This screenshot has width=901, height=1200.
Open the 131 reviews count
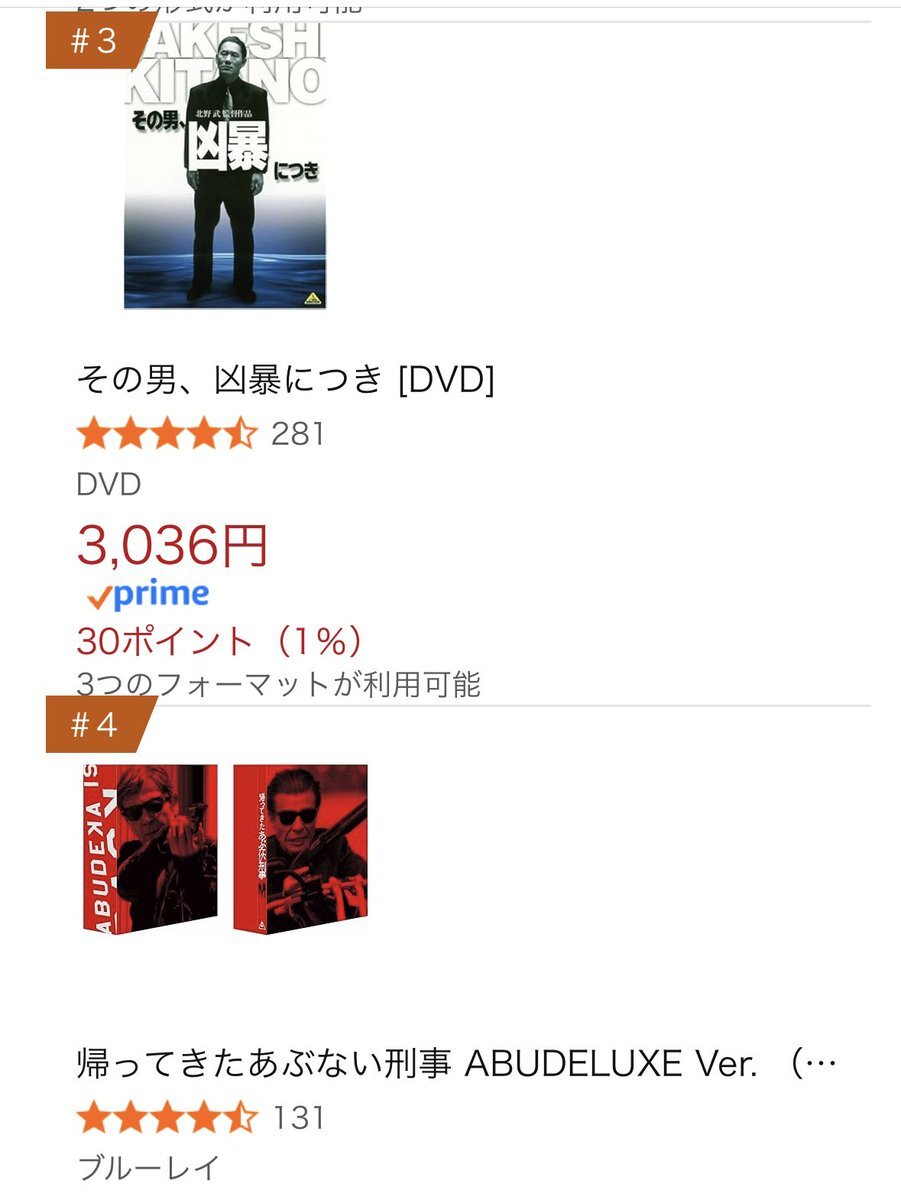[299, 1118]
